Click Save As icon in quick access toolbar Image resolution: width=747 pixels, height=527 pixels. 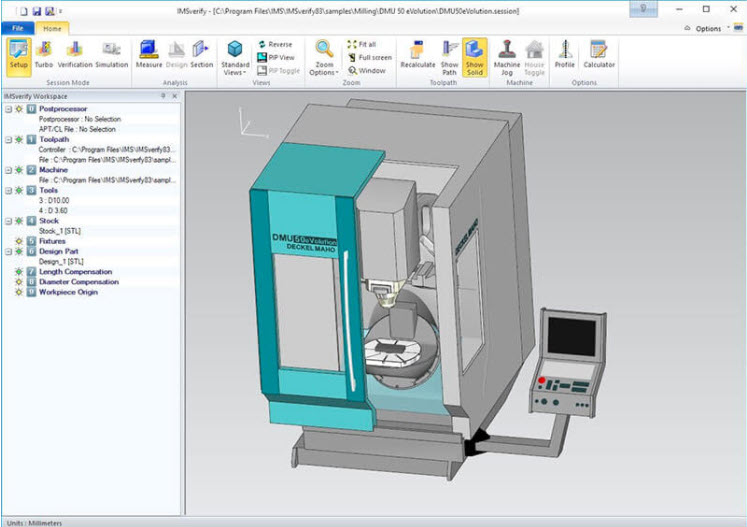coord(49,10)
